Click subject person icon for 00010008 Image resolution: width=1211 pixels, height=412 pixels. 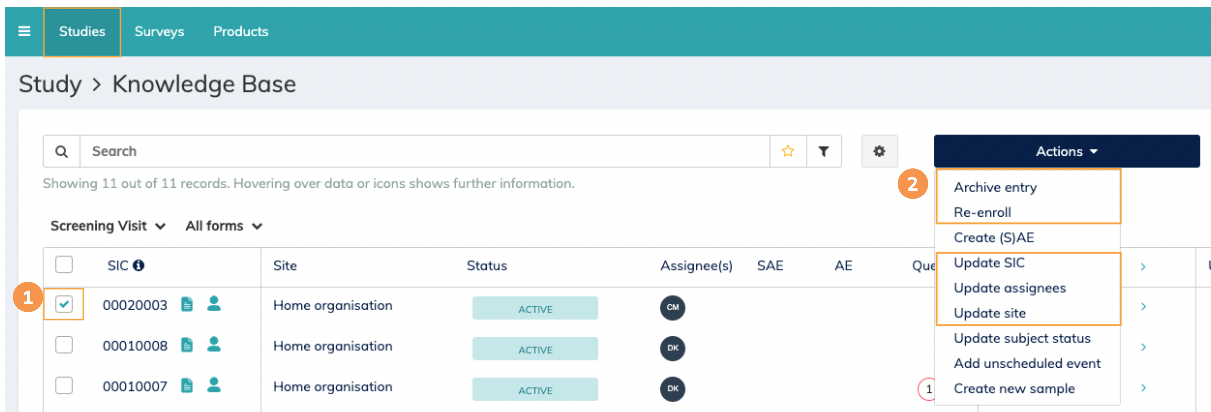213,345
